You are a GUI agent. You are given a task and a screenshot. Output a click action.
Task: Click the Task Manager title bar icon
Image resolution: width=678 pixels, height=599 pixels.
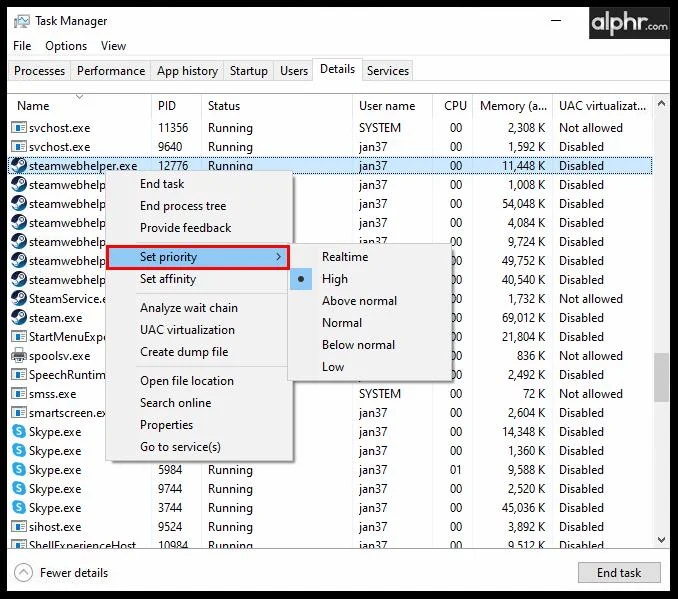point(22,21)
